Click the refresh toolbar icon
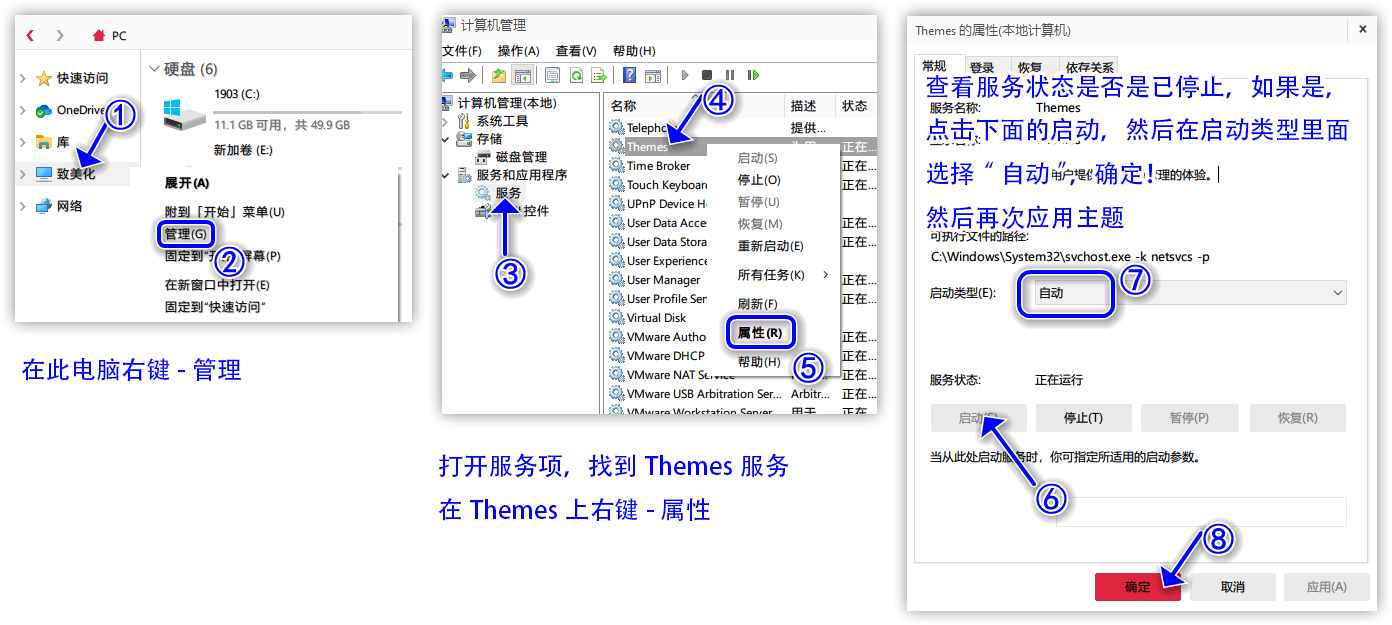The height and width of the screenshot is (625, 1392). (x=576, y=75)
